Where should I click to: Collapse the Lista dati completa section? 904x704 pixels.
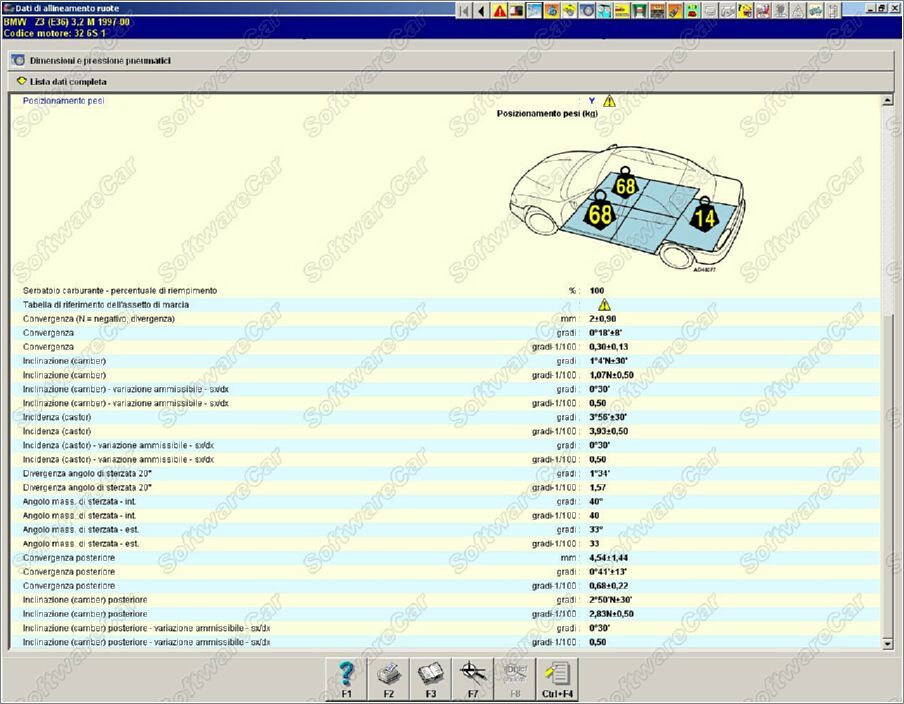coord(451,81)
